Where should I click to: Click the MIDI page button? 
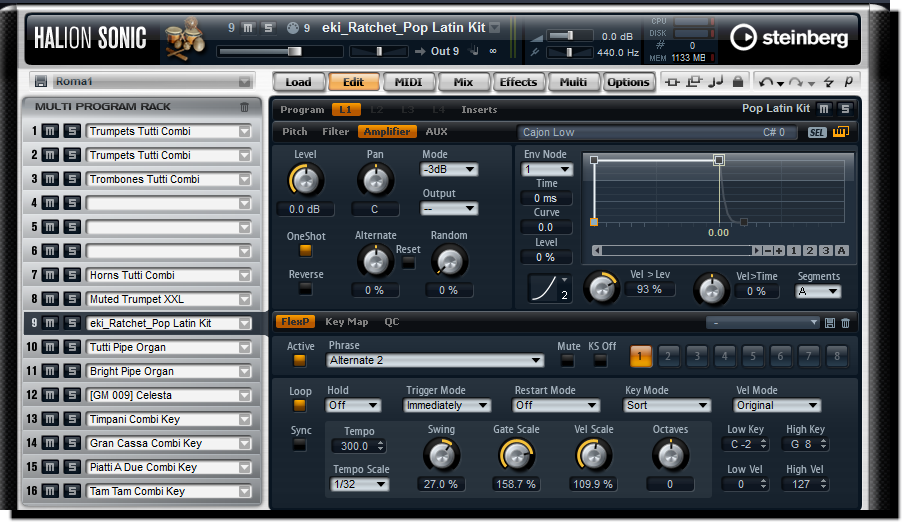[x=408, y=82]
